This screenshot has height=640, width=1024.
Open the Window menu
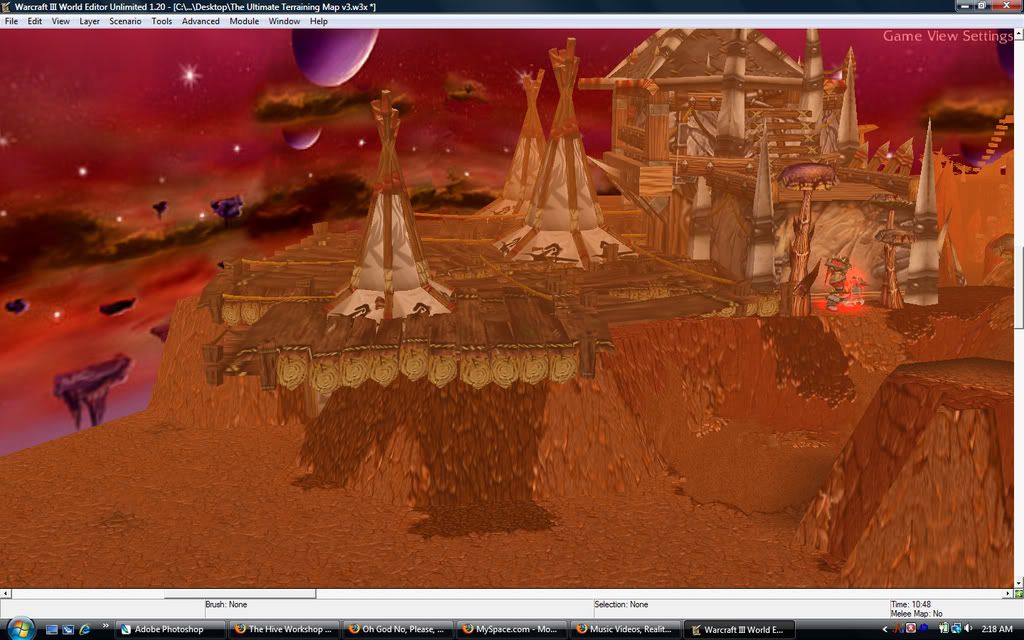284,21
